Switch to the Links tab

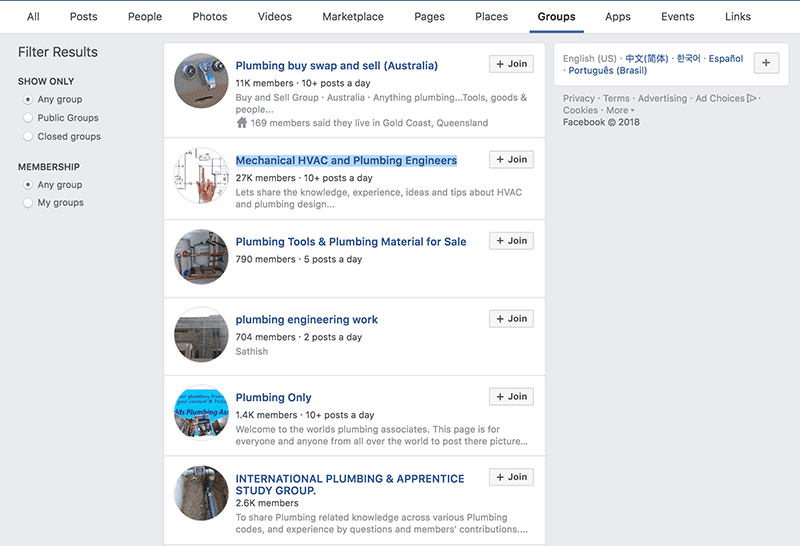coord(738,16)
